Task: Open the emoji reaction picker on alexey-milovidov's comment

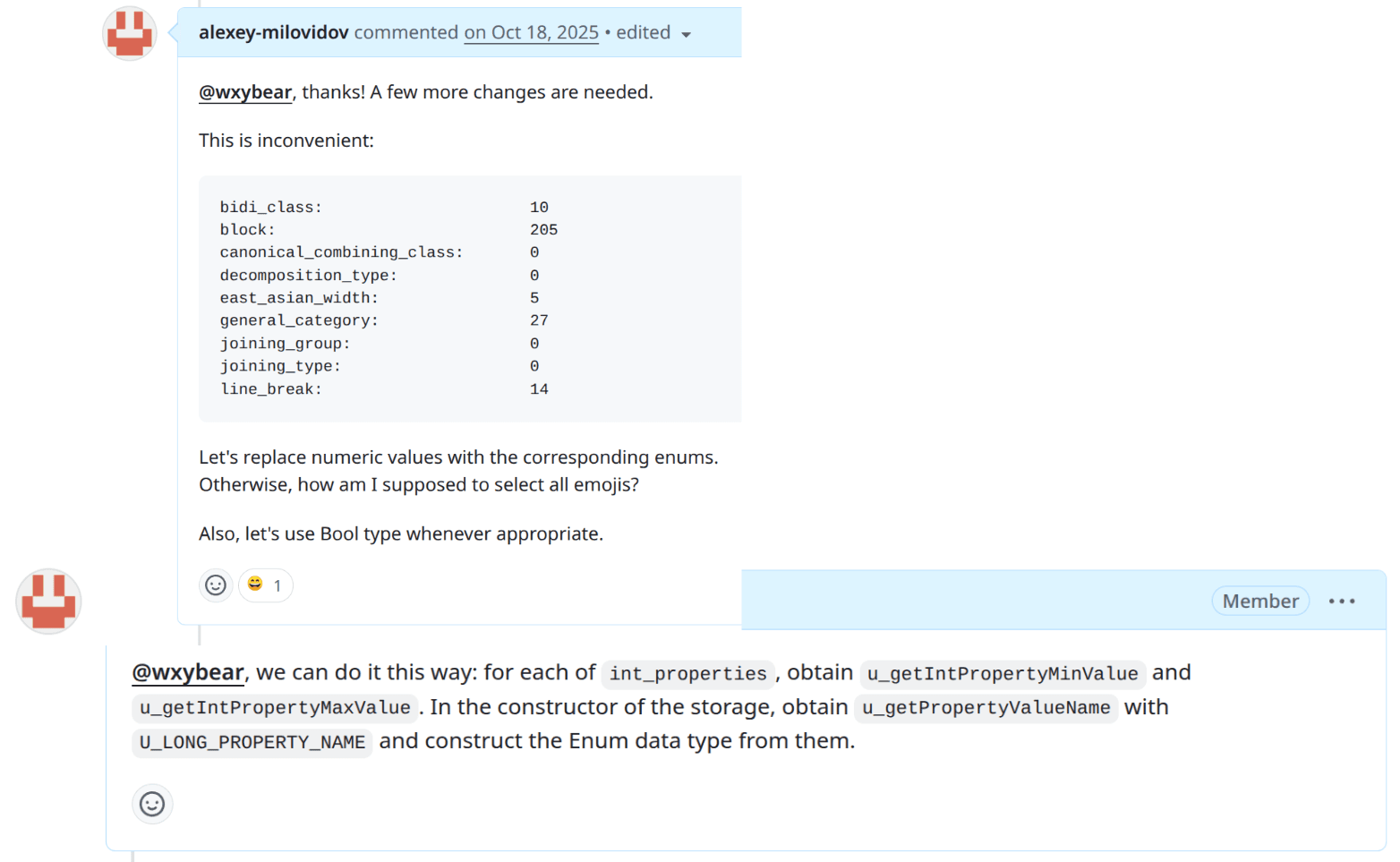Action: [216, 585]
